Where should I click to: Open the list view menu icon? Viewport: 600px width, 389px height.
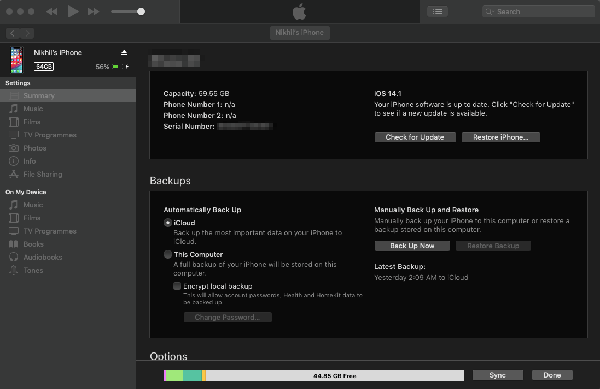tap(437, 11)
